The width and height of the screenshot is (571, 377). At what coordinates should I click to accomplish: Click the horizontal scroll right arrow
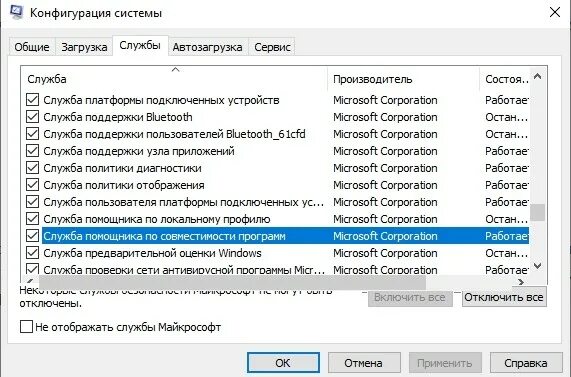pos(521,282)
